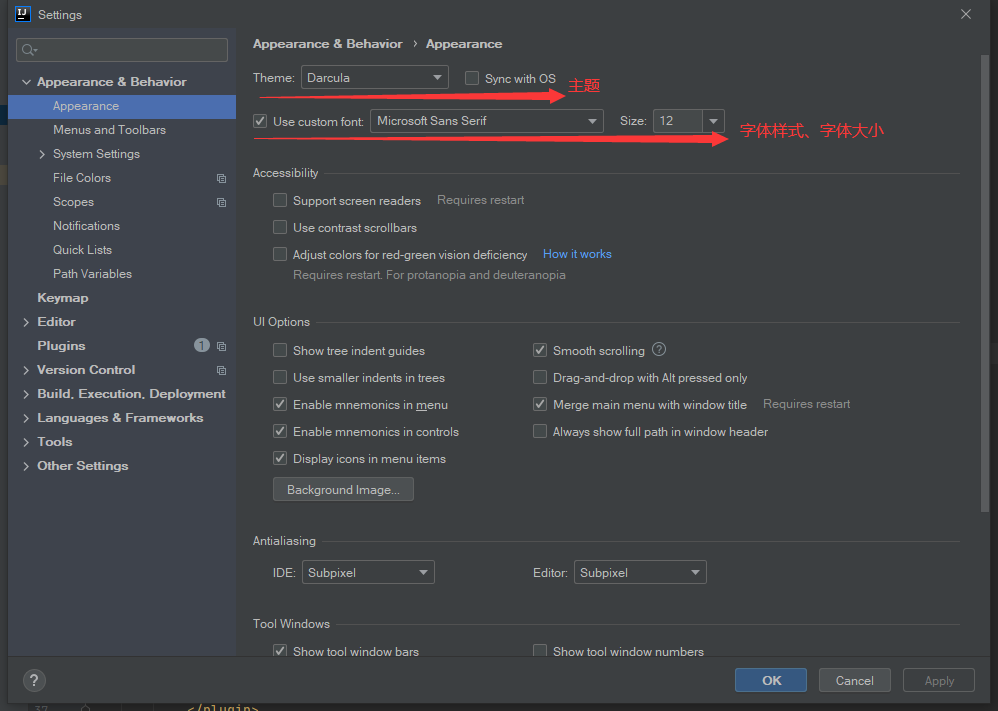This screenshot has width=998, height=711.
Task: Enable Use contrast scrollbars
Action: (x=279, y=227)
